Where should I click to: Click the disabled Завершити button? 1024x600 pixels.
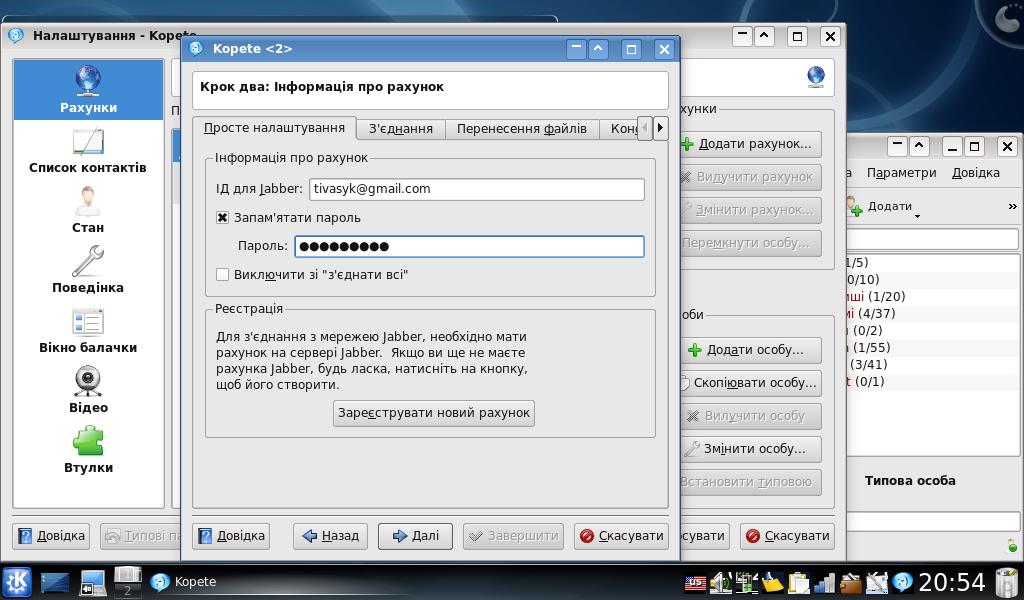pyautogui.click(x=513, y=536)
